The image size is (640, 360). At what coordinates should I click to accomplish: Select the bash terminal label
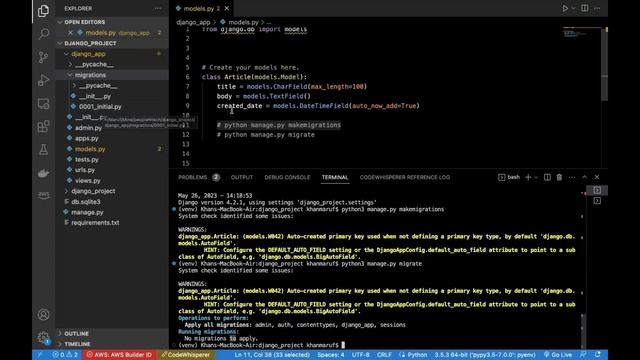[x=509, y=177]
